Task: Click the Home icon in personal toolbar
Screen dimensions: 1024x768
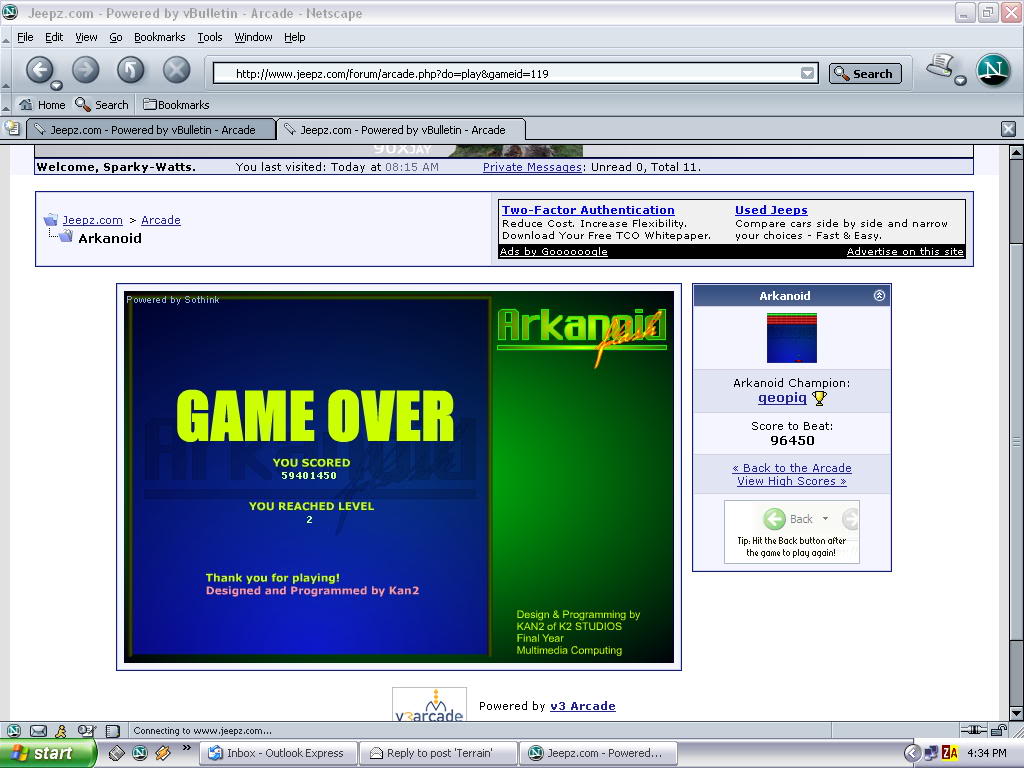Action: click(x=42, y=104)
